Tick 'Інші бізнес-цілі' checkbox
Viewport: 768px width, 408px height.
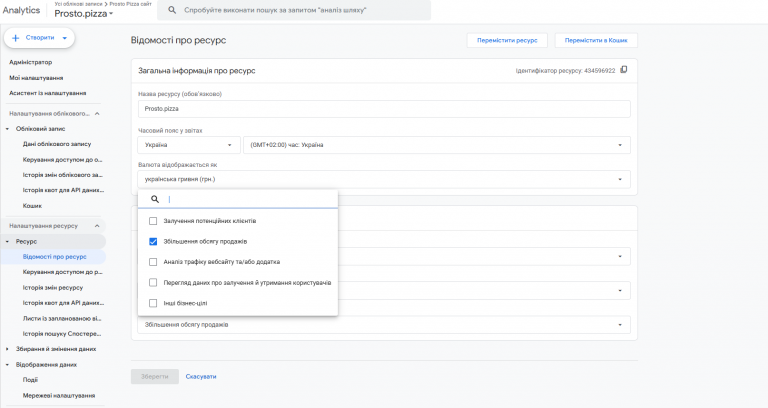(153, 303)
